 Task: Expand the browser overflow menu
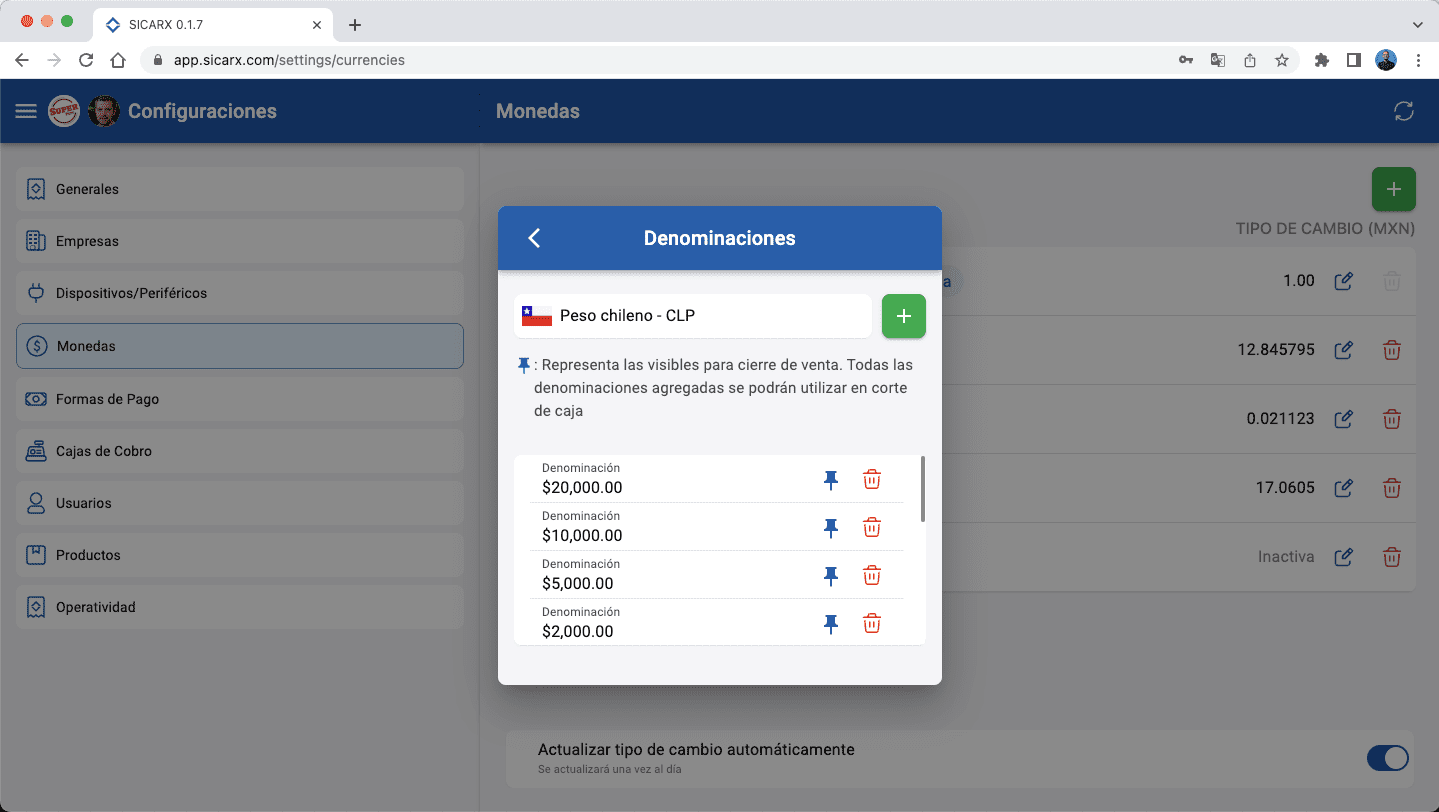1419,60
